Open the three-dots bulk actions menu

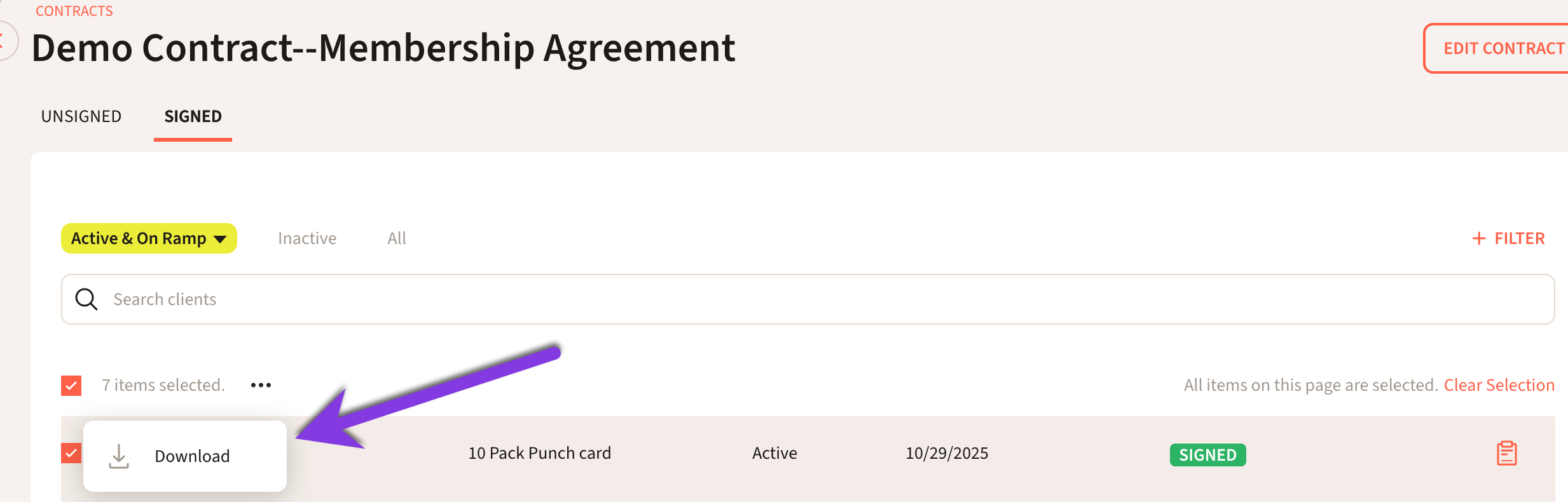(261, 385)
